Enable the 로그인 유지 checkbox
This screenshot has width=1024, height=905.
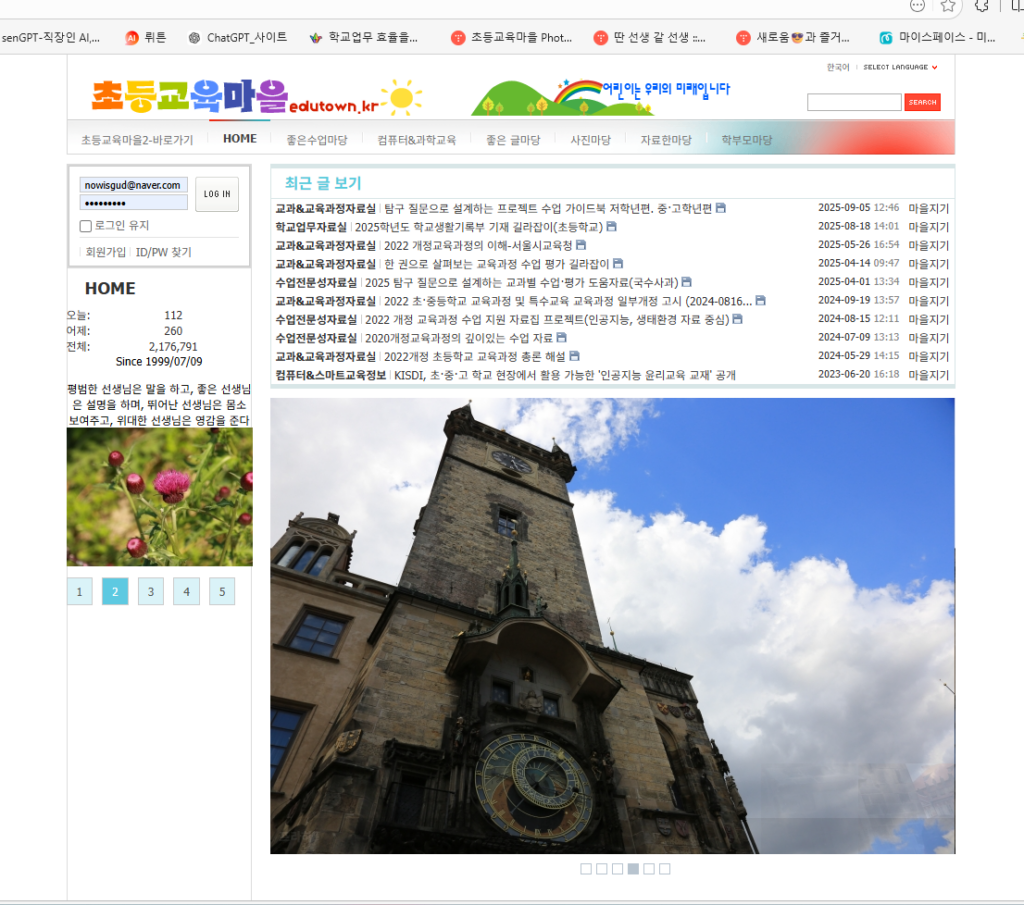[x=86, y=226]
